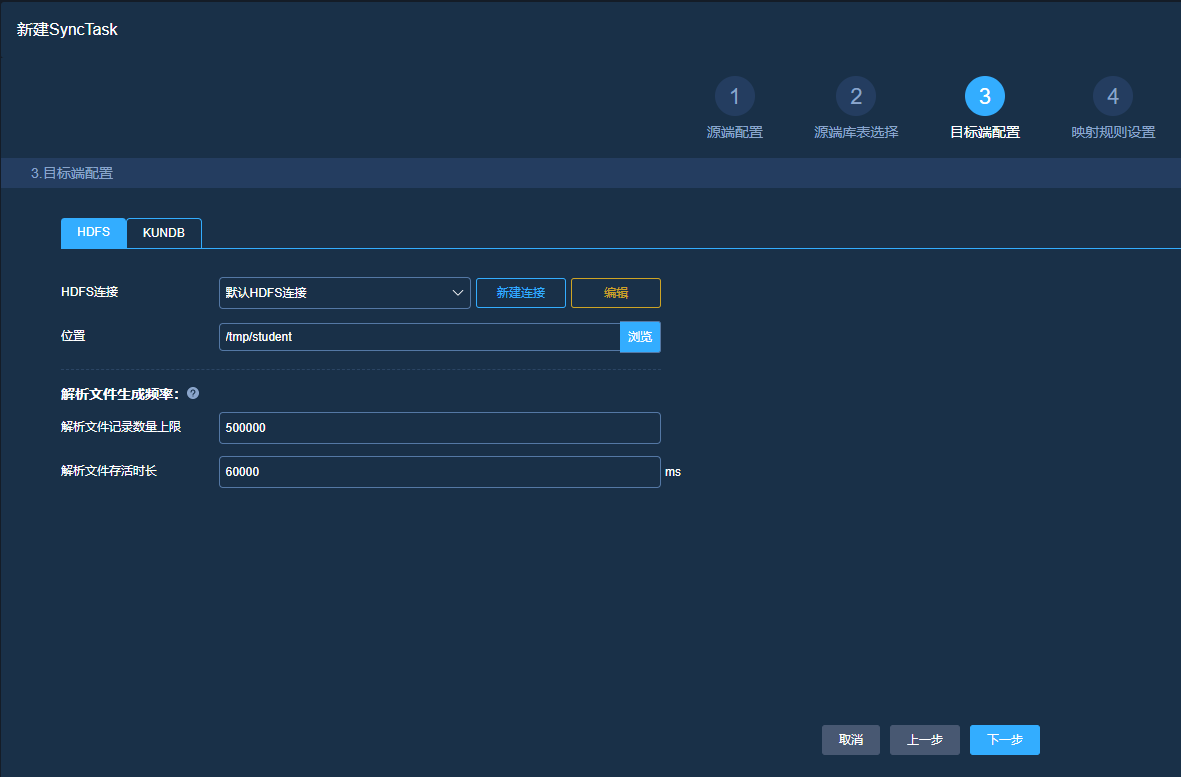1181x777 pixels.
Task: Click the /tmp/student location field
Action: click(419, 337)
